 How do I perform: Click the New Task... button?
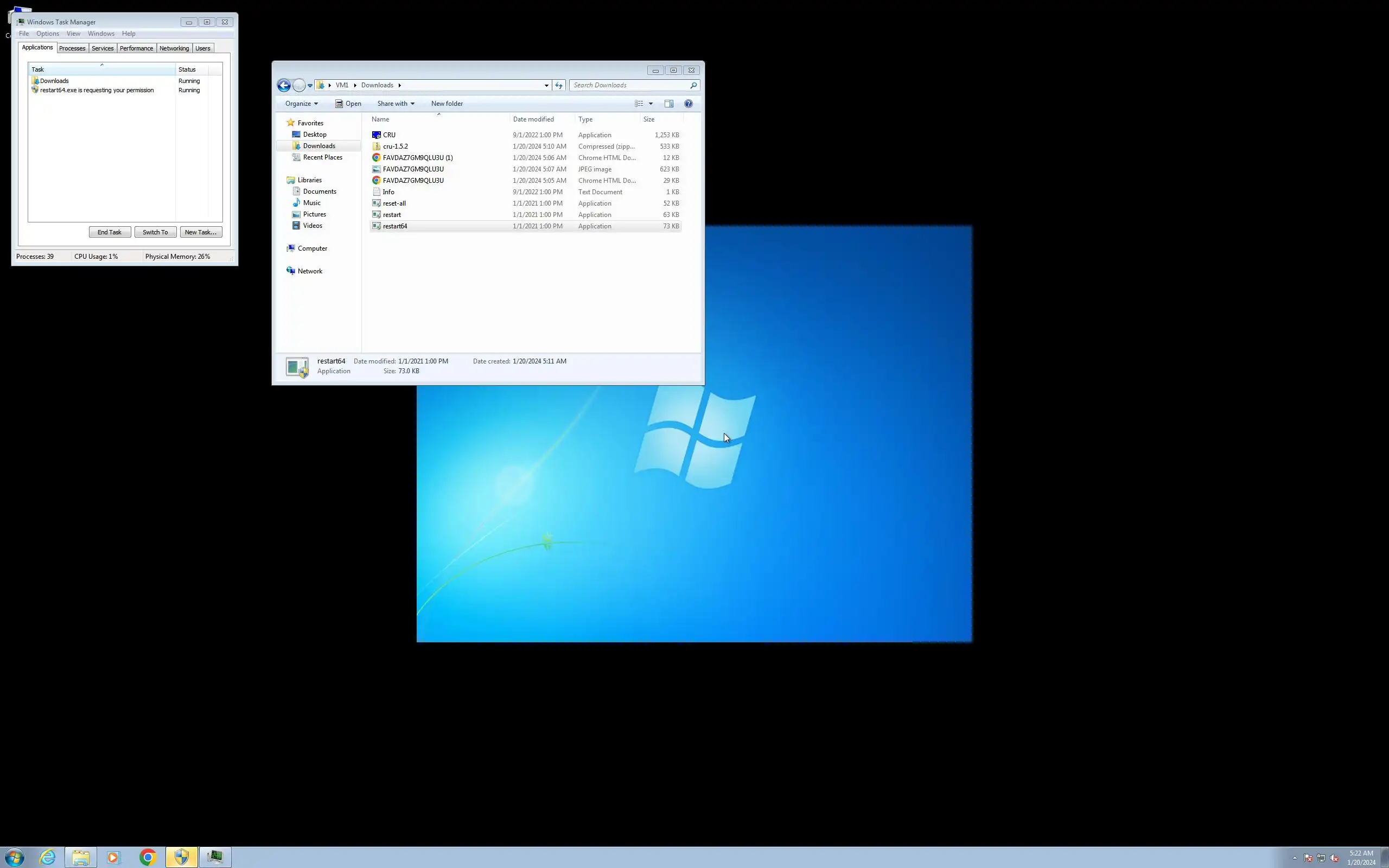click(x=200, y=232)
